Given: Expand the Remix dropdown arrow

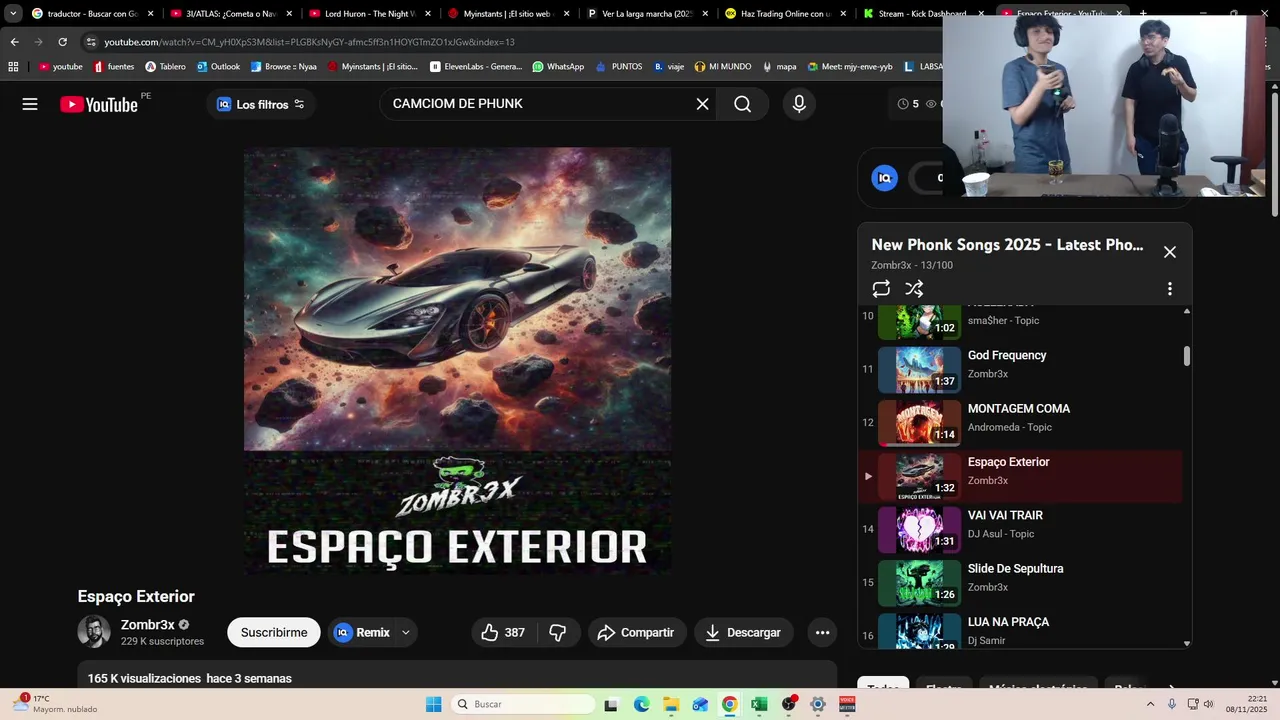Looking at the screenshot, I should 406,632.
